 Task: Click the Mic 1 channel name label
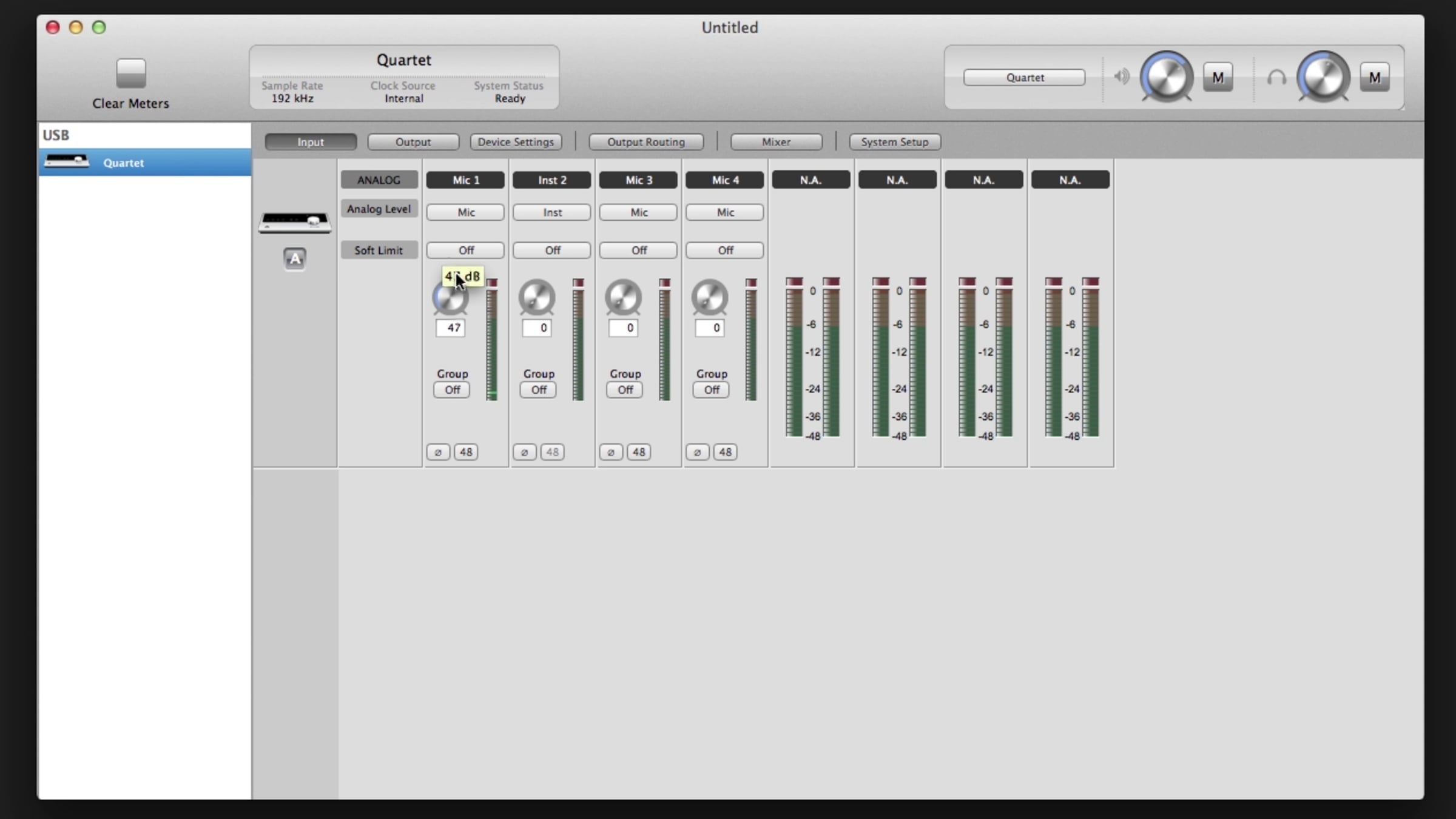tap(466, 180)
